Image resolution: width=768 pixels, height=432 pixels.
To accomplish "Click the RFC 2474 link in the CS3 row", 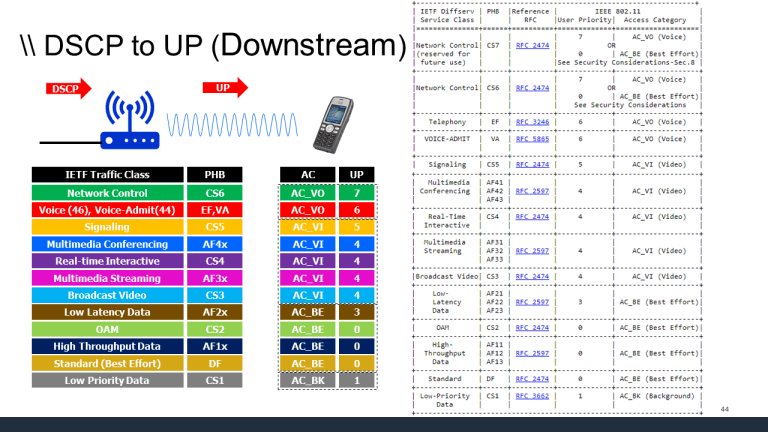I will [532, 277].
